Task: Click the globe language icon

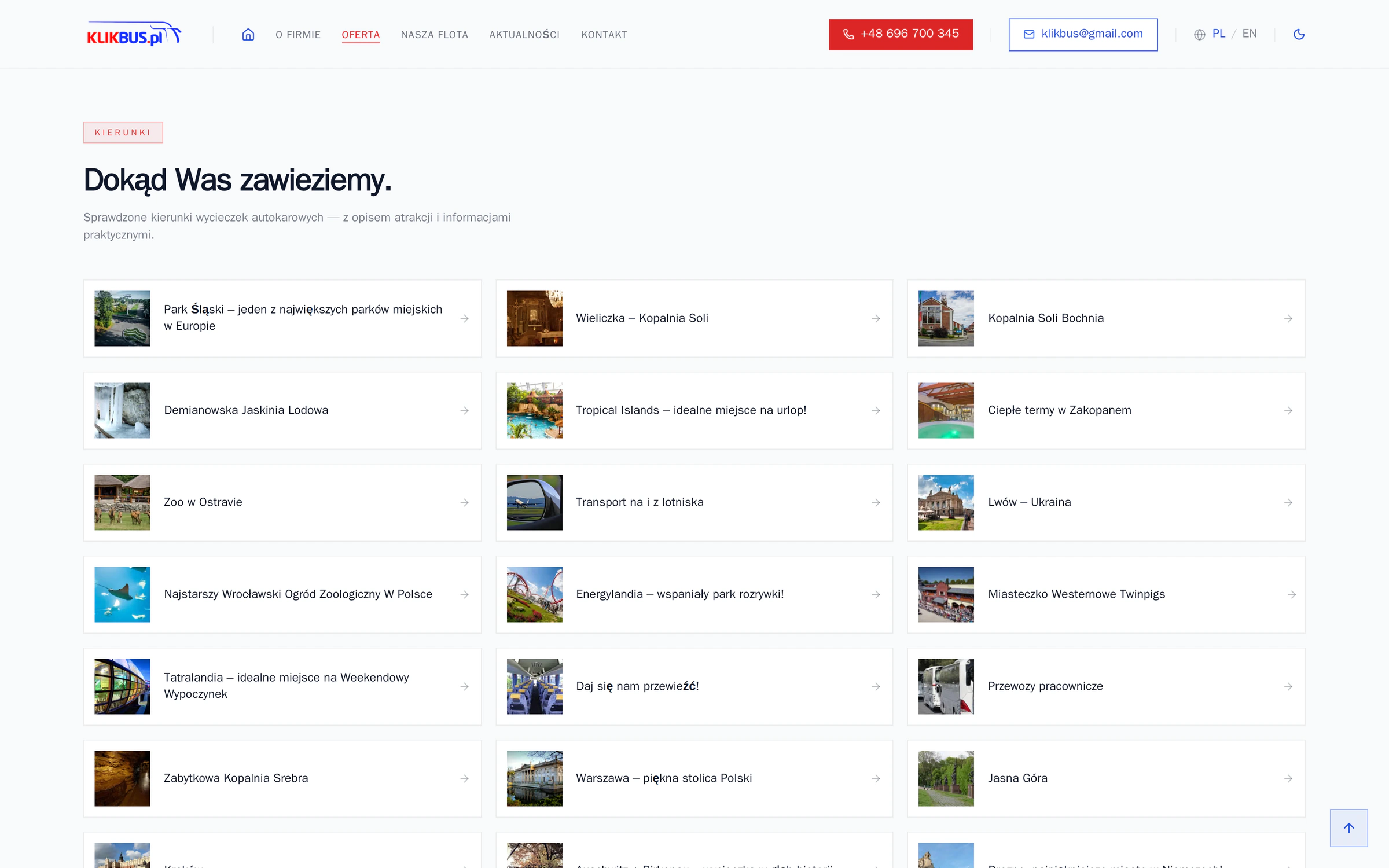Action: click(x=1199, y=35)
